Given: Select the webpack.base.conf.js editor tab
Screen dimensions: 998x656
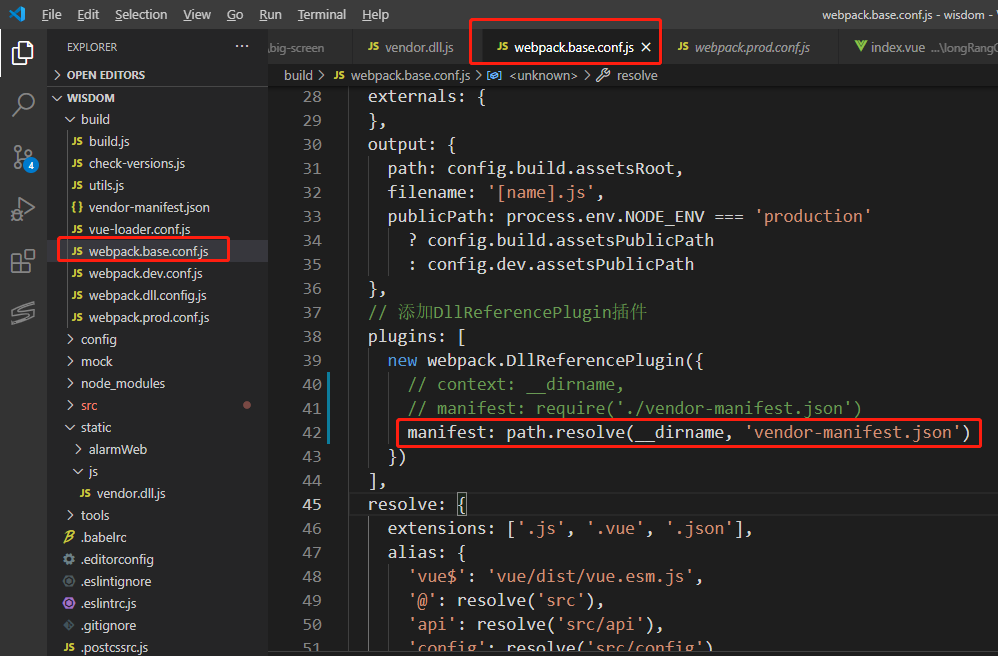Looking at the screenshot, I should pos(565,47).
